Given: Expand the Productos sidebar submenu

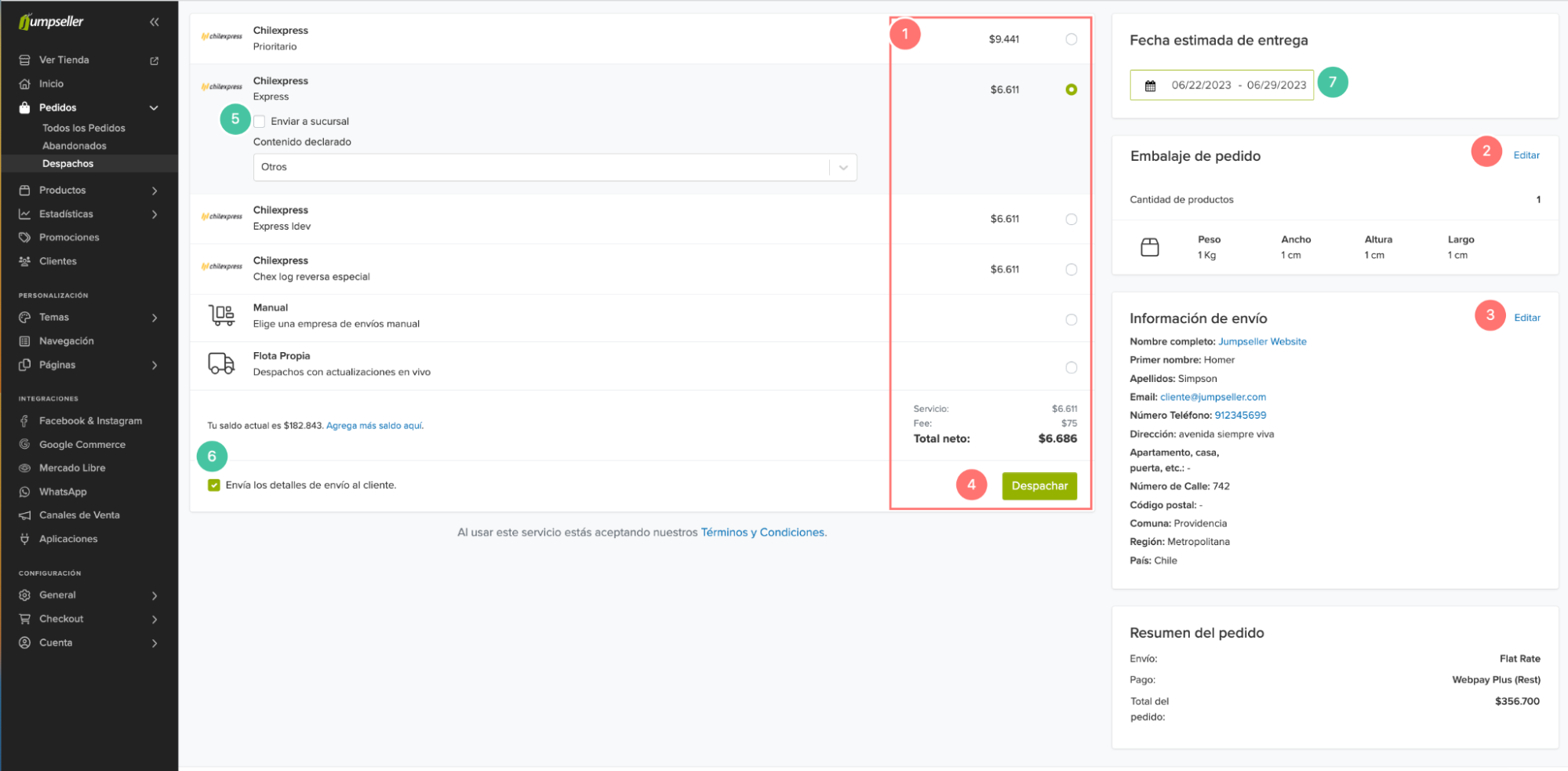Looking at the screenshot, I should (155, 191).
